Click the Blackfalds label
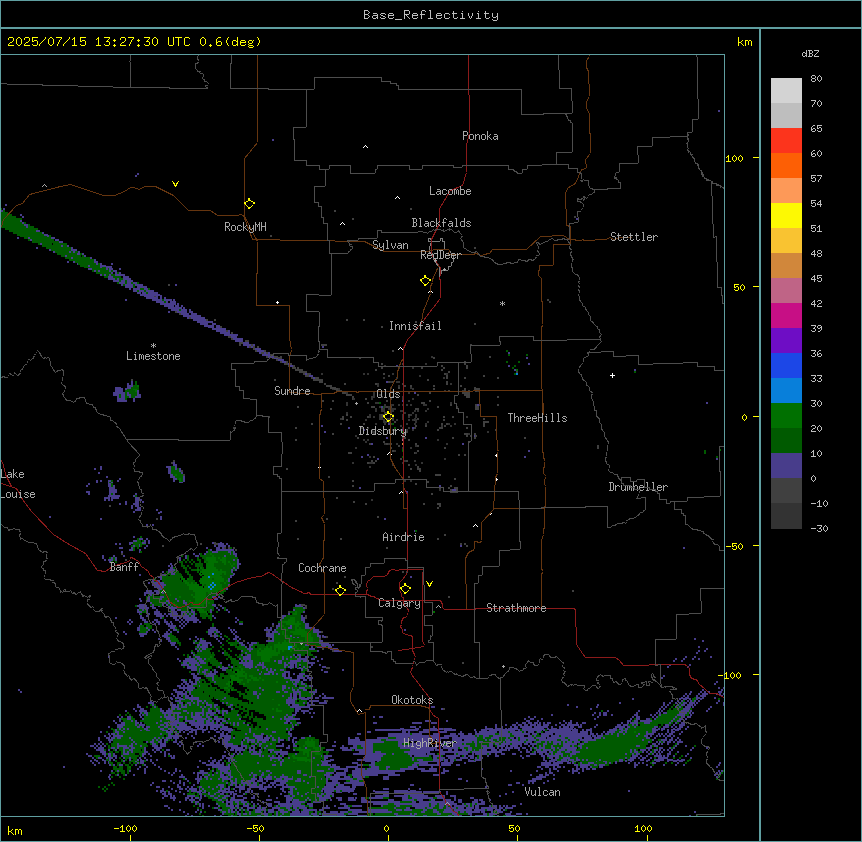Viewport: 862px width, 842px height. click(x=441, y=223)
